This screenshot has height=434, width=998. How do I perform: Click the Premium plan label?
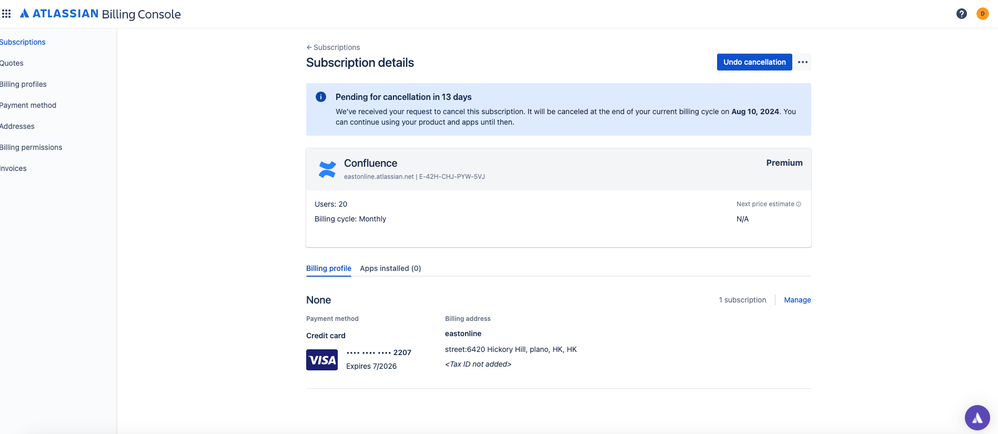(784, 163)
